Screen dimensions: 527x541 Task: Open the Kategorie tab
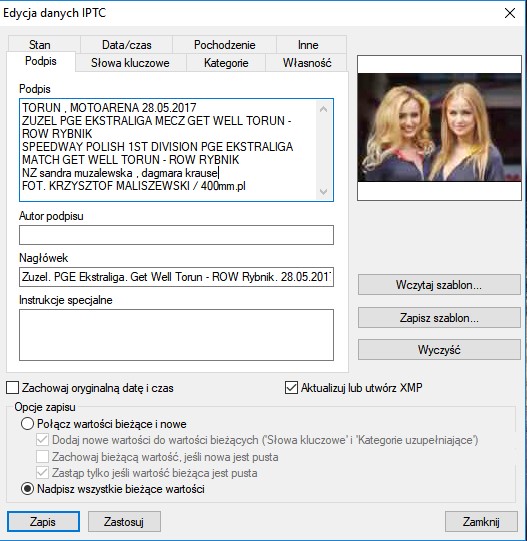[226, 63]
